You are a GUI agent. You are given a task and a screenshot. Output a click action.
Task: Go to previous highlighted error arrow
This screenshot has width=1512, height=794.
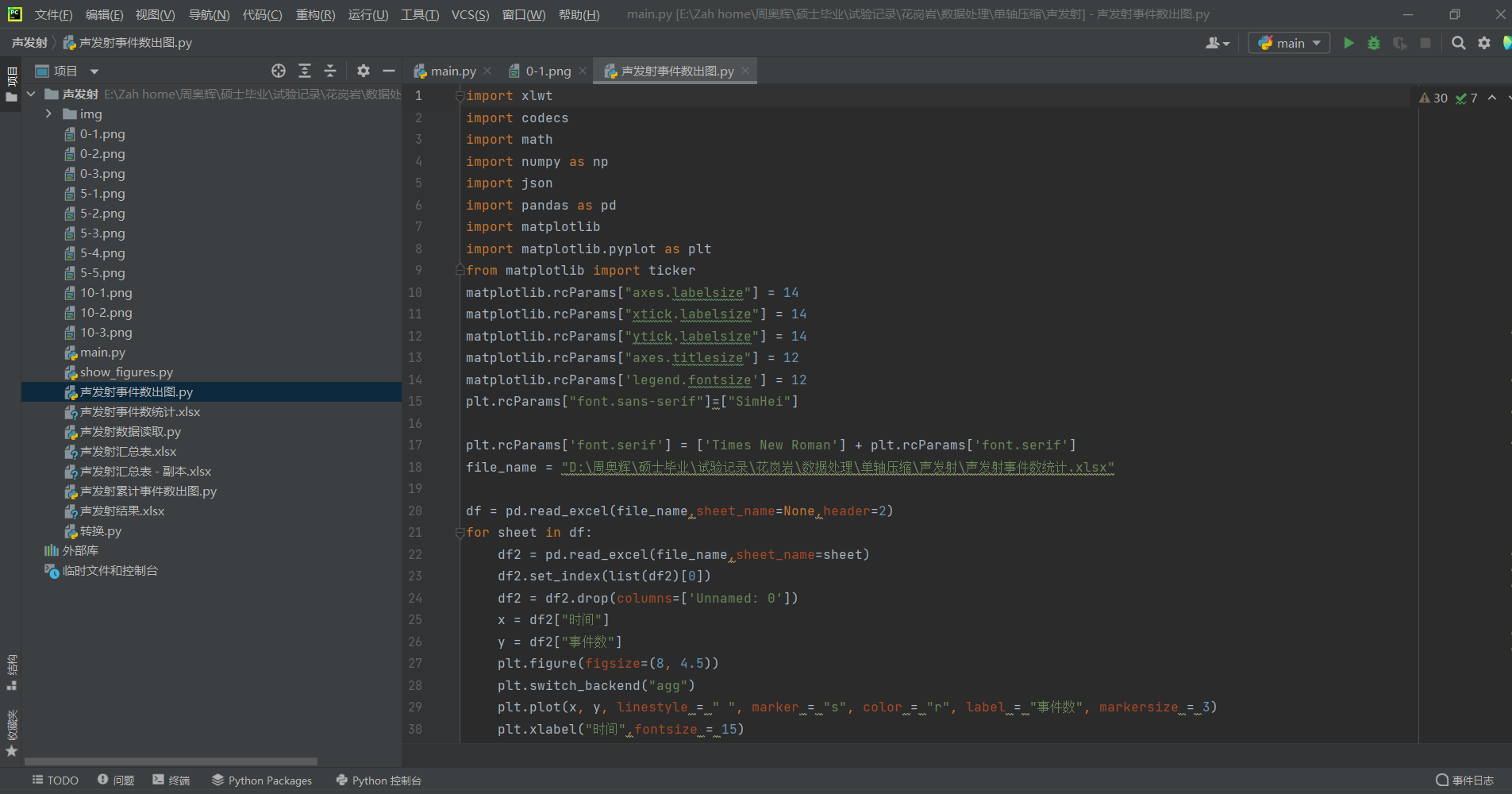tap(1492, 98)
